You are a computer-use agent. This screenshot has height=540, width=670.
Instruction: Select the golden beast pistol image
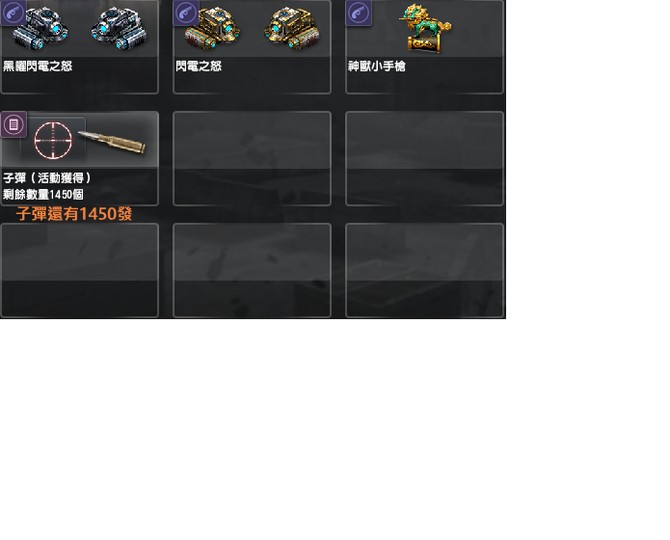click(425, 28)
